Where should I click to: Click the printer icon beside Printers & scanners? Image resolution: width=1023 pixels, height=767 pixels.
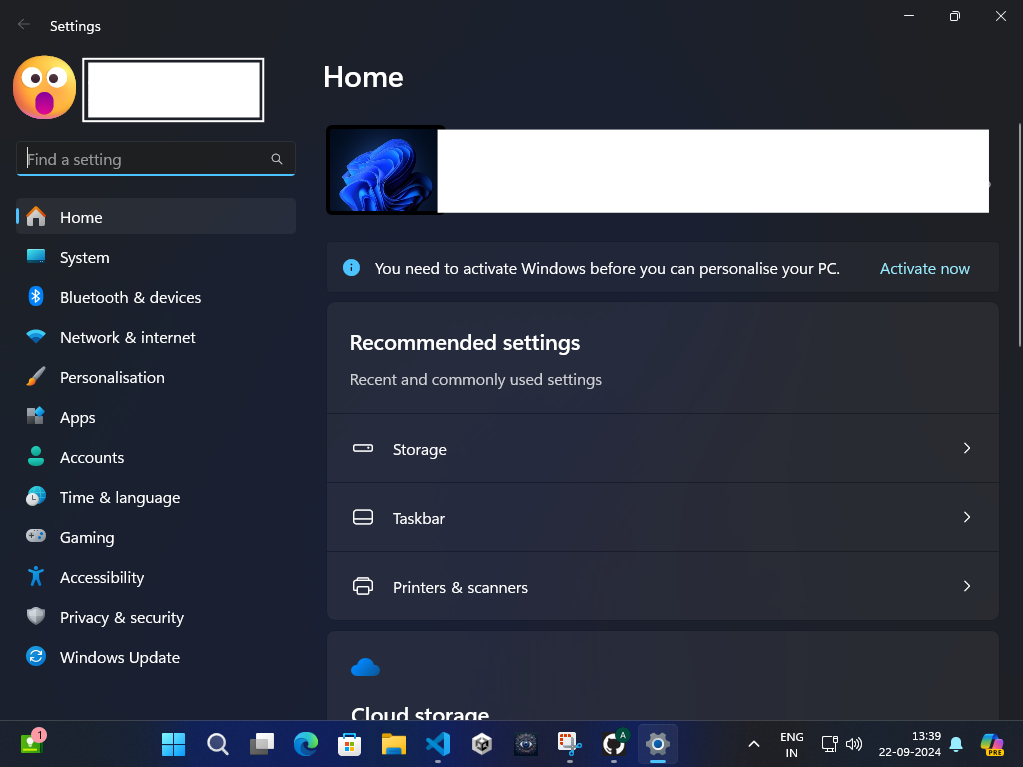pos(363,586)
